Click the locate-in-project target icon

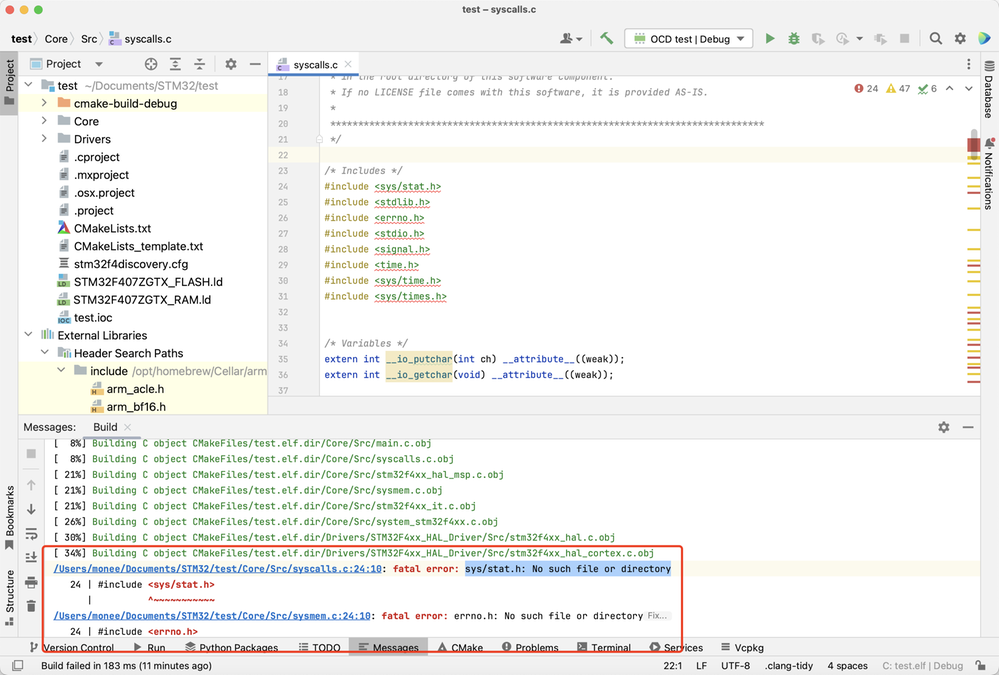(x=151, y=64)
